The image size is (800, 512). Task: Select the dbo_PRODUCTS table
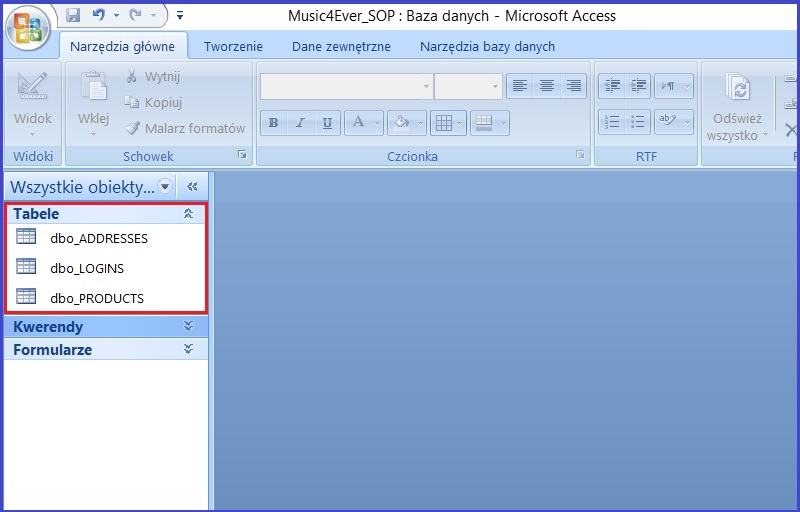[97, 298]
